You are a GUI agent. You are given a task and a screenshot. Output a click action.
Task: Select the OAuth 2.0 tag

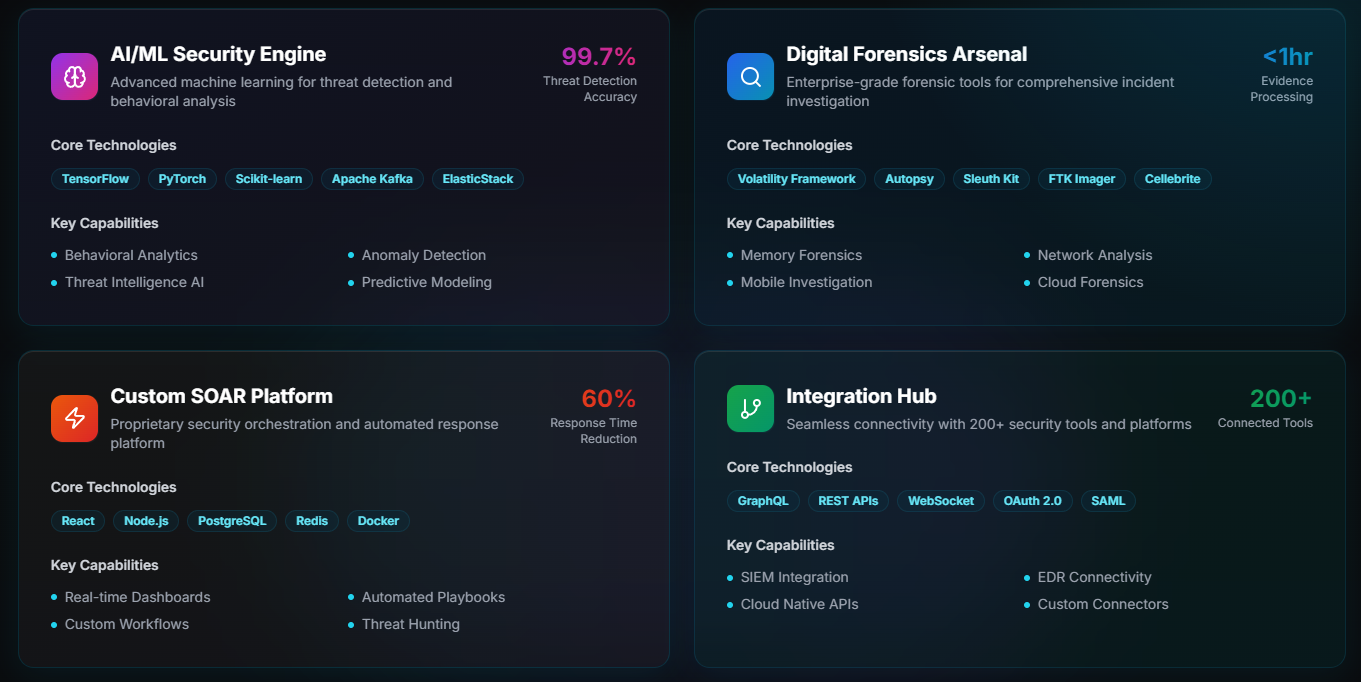[x=1032, y=500]
